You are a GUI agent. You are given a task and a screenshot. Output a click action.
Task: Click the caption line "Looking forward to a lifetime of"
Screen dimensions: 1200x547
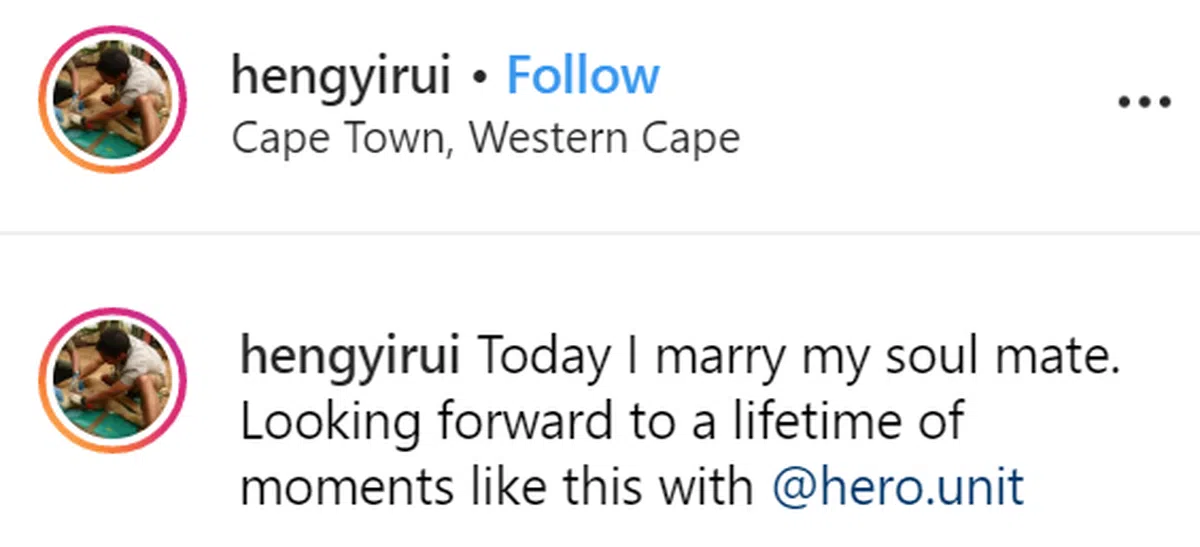pos(600,423)
